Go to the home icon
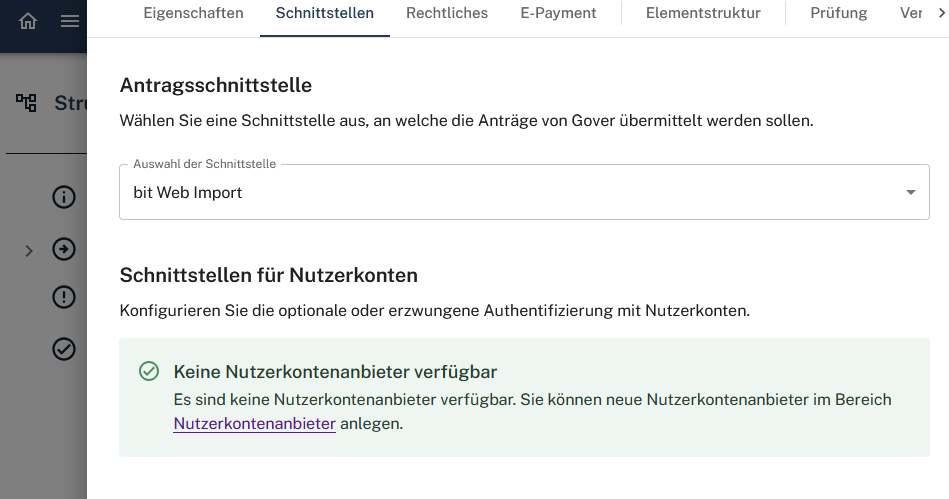Screen dimensions: 949x499 point(28,21)
